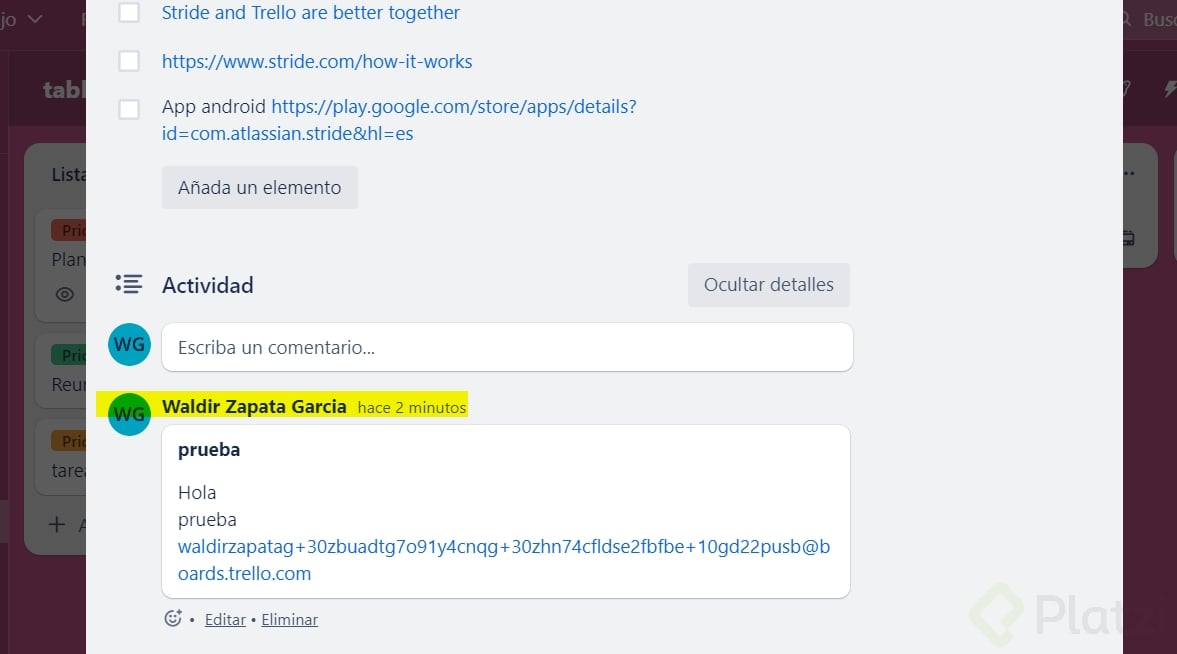Hide activity details with Ocultar detalles button
The width and height of the screenshot is (1177, 654).
pos(768,284)
